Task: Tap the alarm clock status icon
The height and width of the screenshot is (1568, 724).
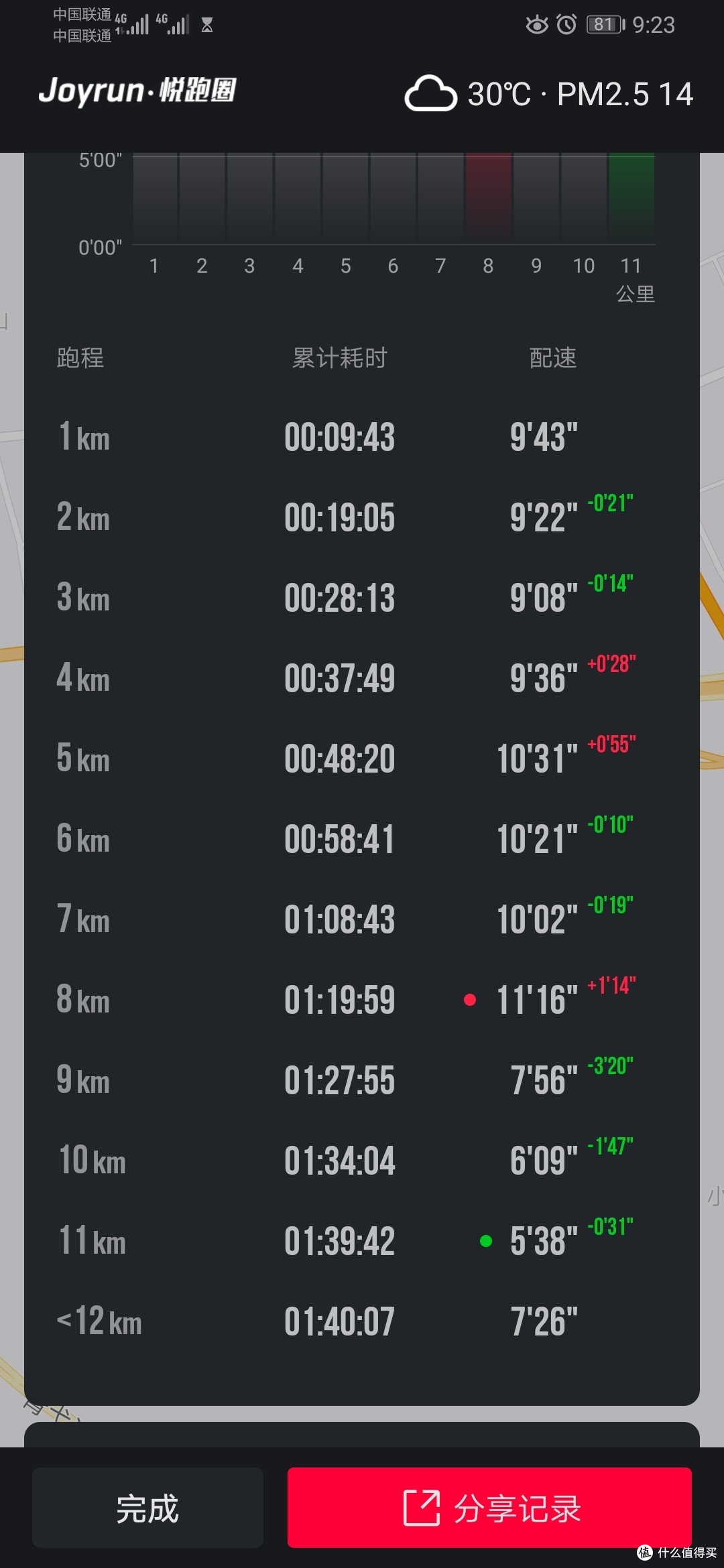Action: pyautogui.click(x=566, y=25)
